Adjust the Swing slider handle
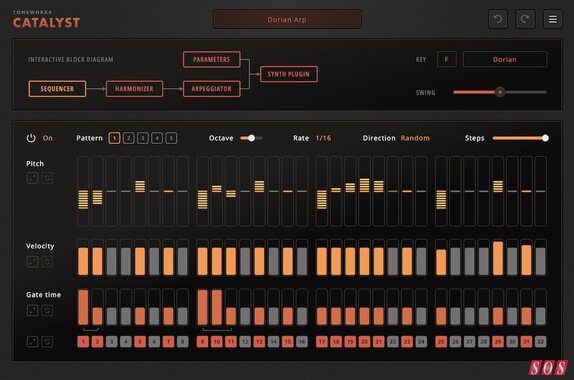This screenshot has height=380, width=574. (500, 92)
